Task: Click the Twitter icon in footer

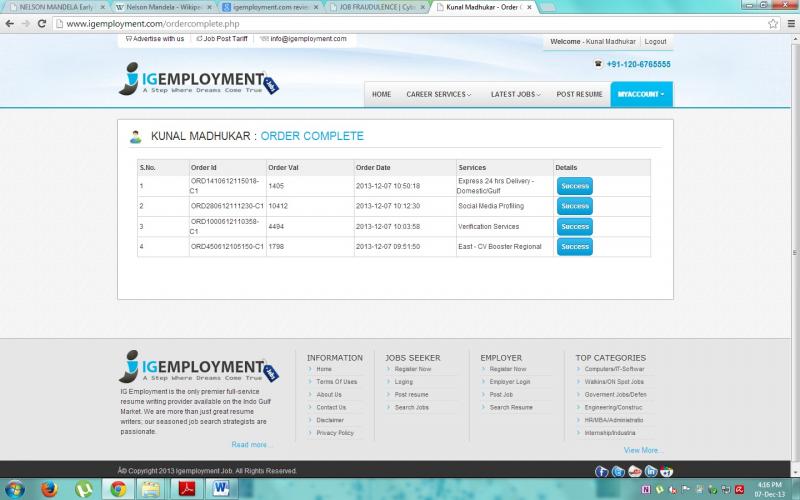Action: [618, 471]
